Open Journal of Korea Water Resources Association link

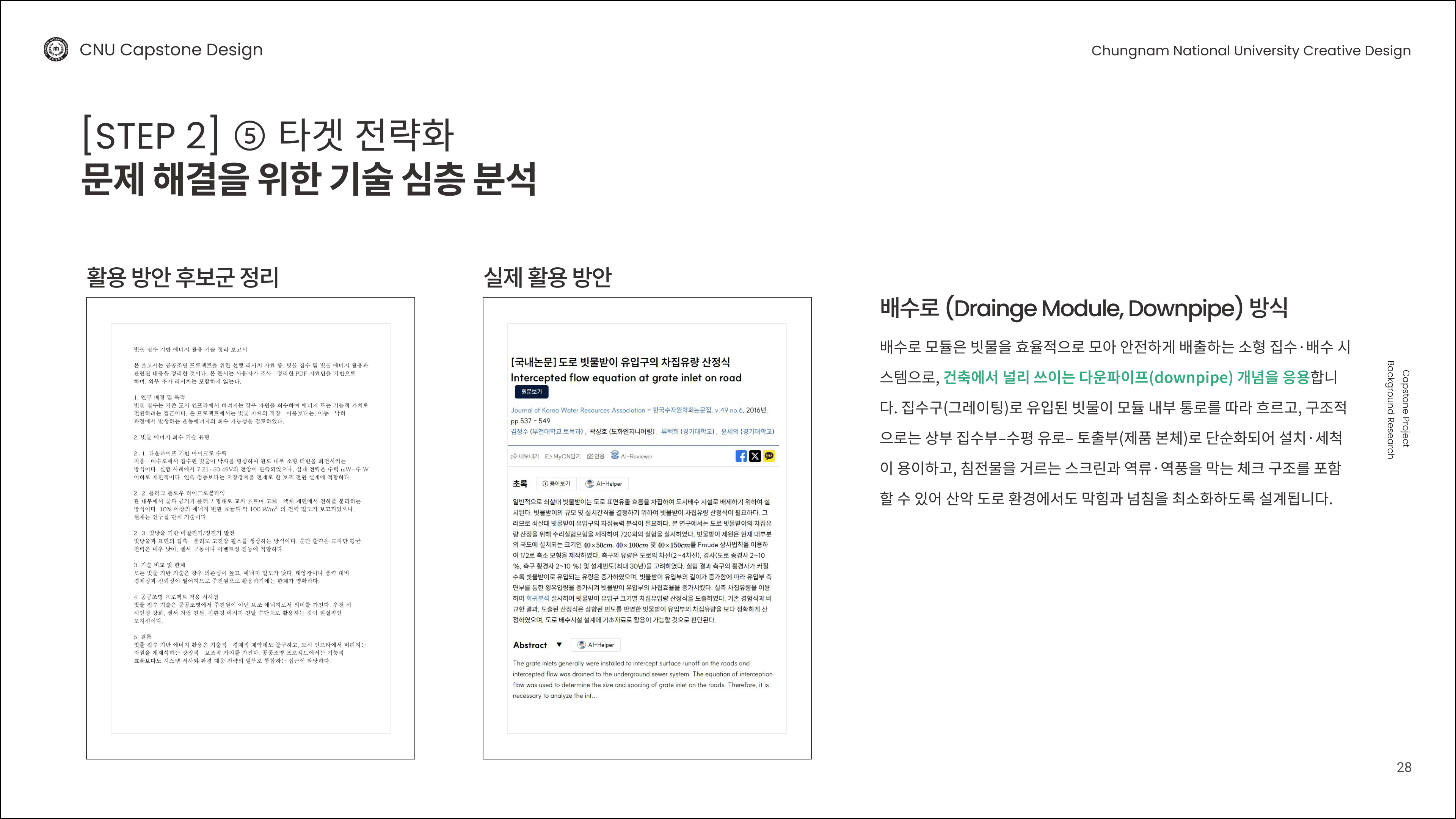pos(577,410)
